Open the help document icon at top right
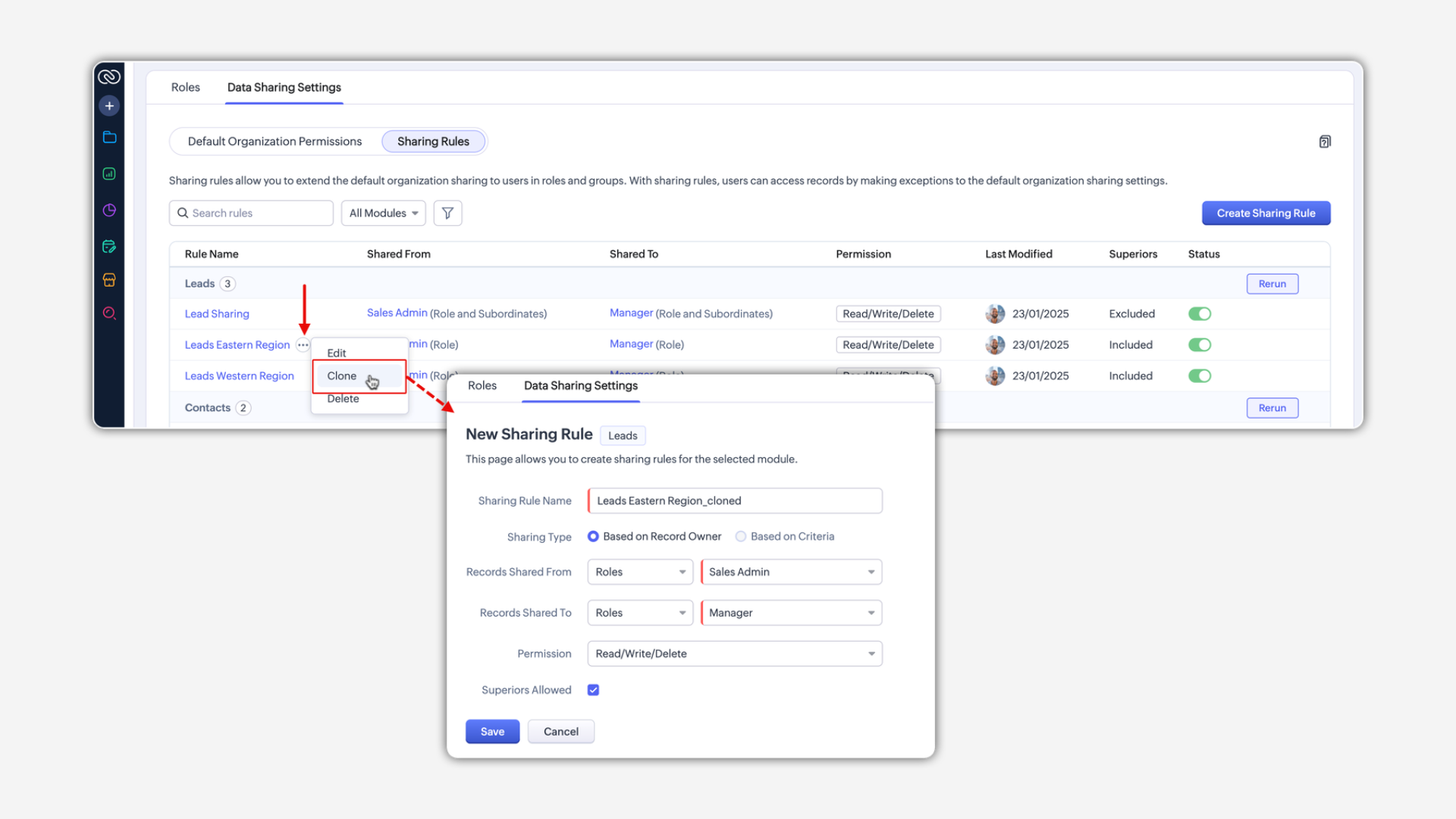1456x819 pixels. (1324, 142)
